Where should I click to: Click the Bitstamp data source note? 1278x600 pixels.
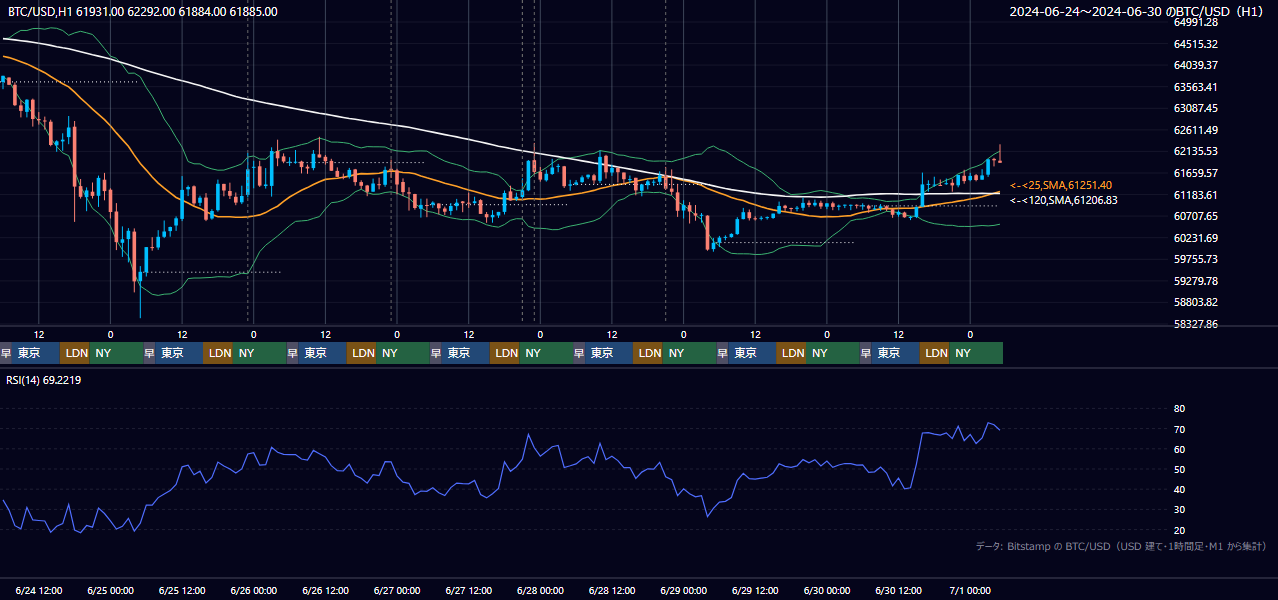coord(1121,546)
